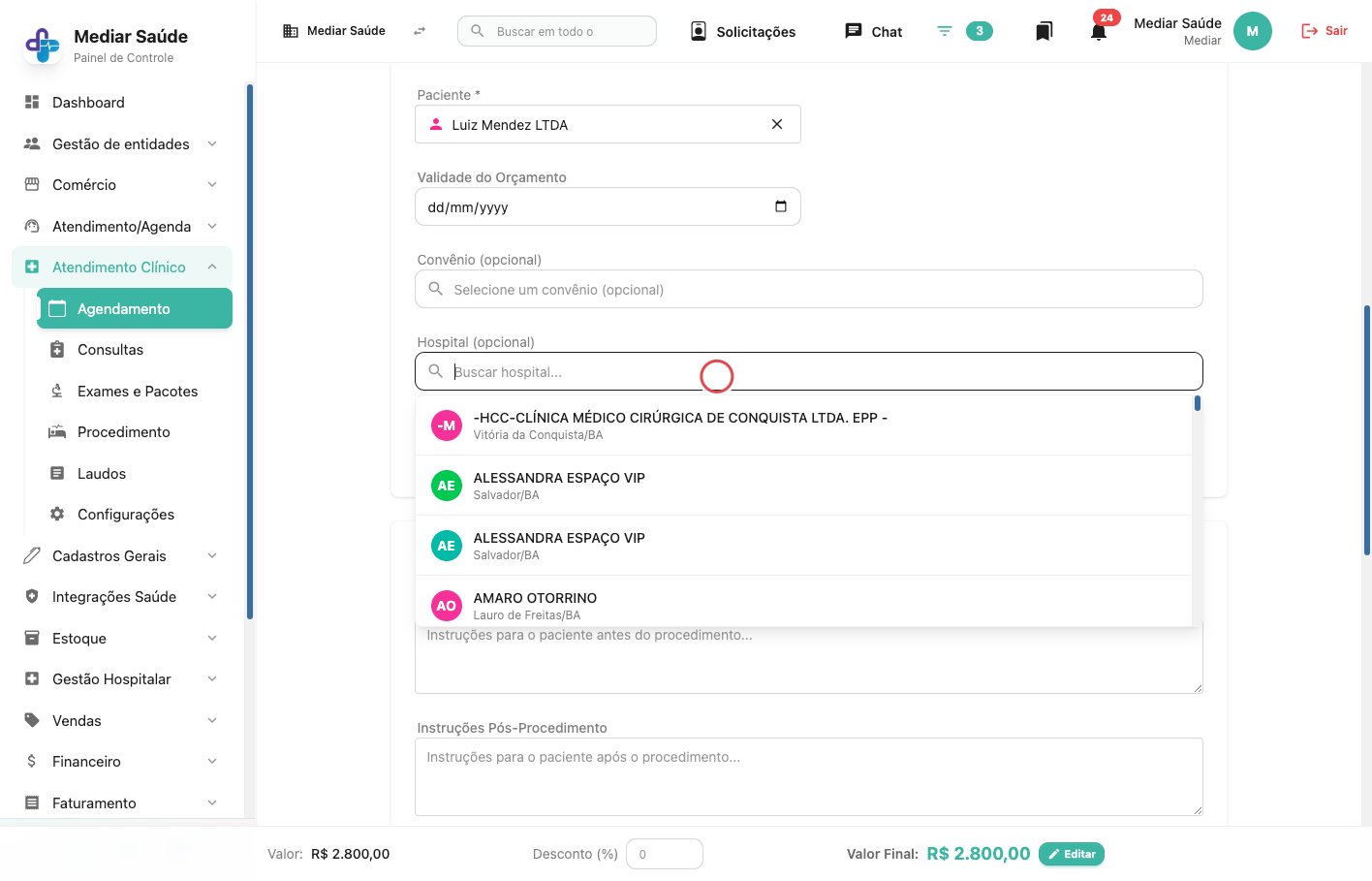
Task: Select HCC-Clínica Médico Cirúrgica de Conquista option
Action: [x=803, y=425]
